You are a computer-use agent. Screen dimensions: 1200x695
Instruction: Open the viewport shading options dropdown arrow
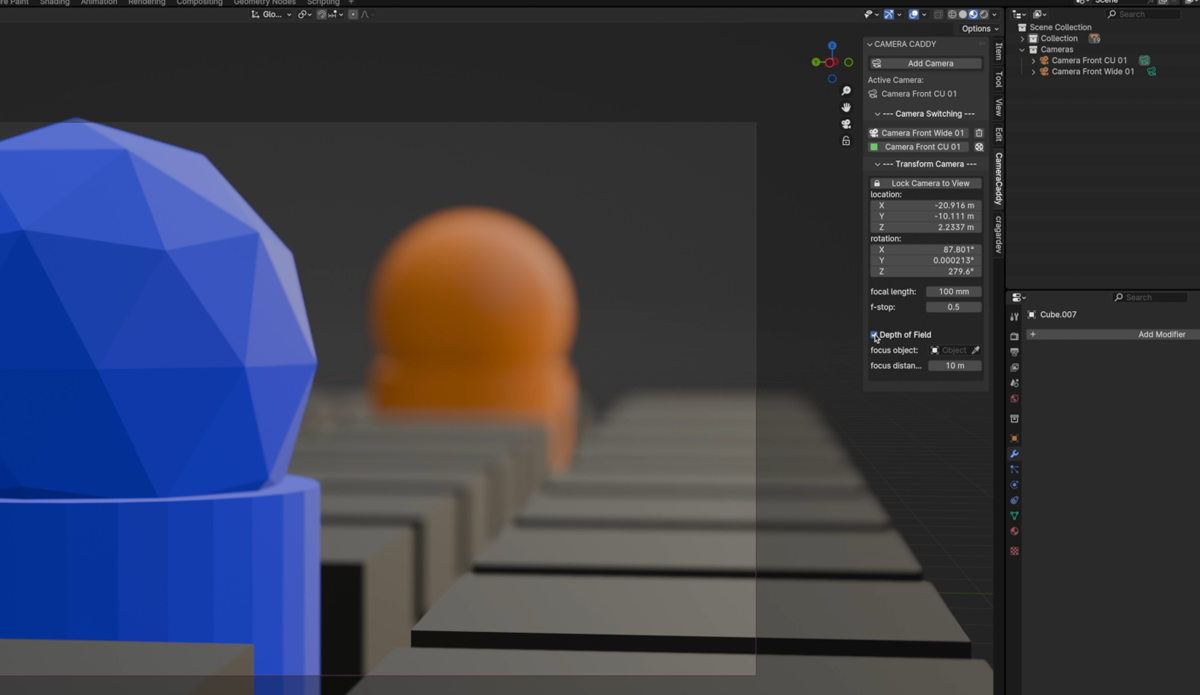pos(995,15)
